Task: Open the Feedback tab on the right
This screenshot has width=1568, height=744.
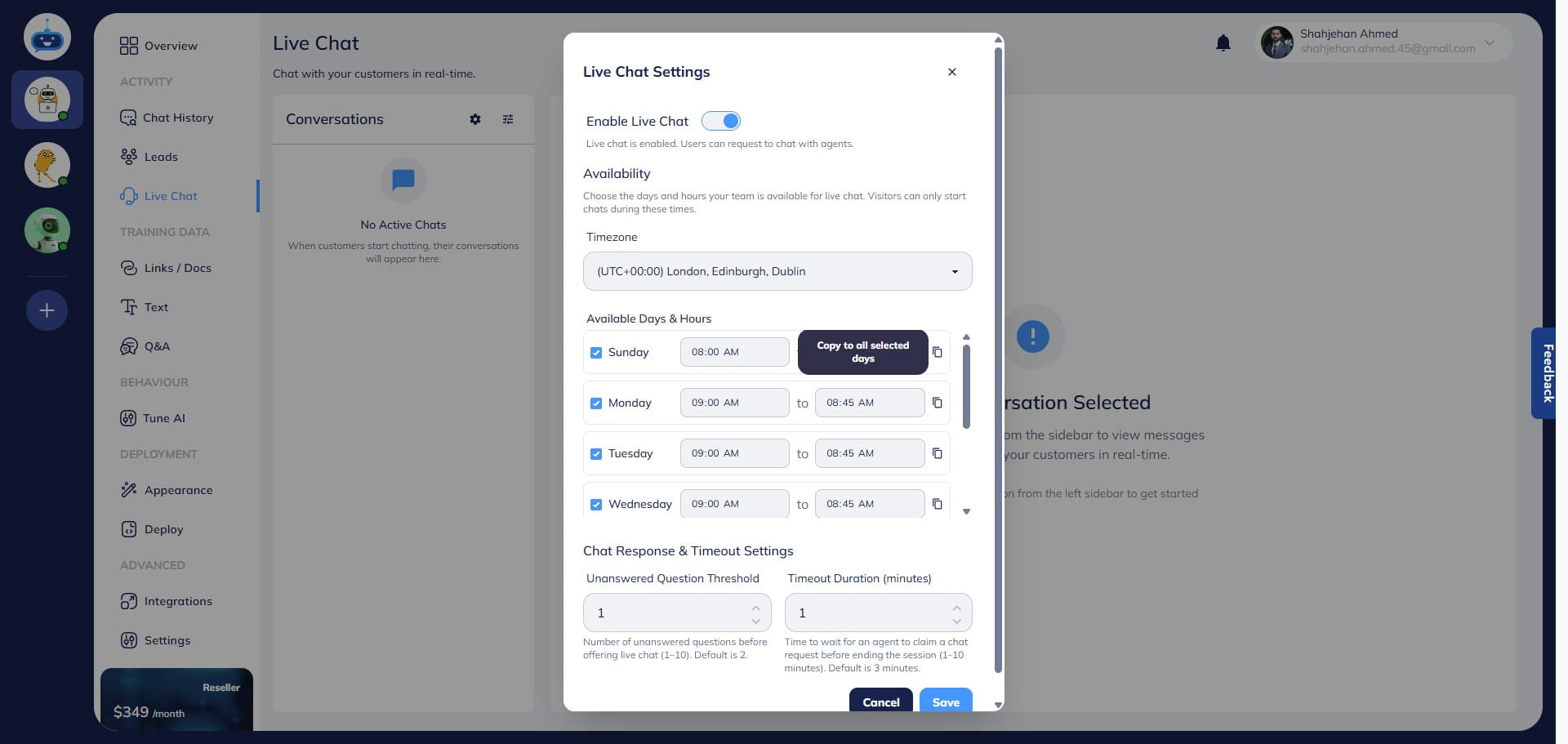Action: click(1547, 373)
